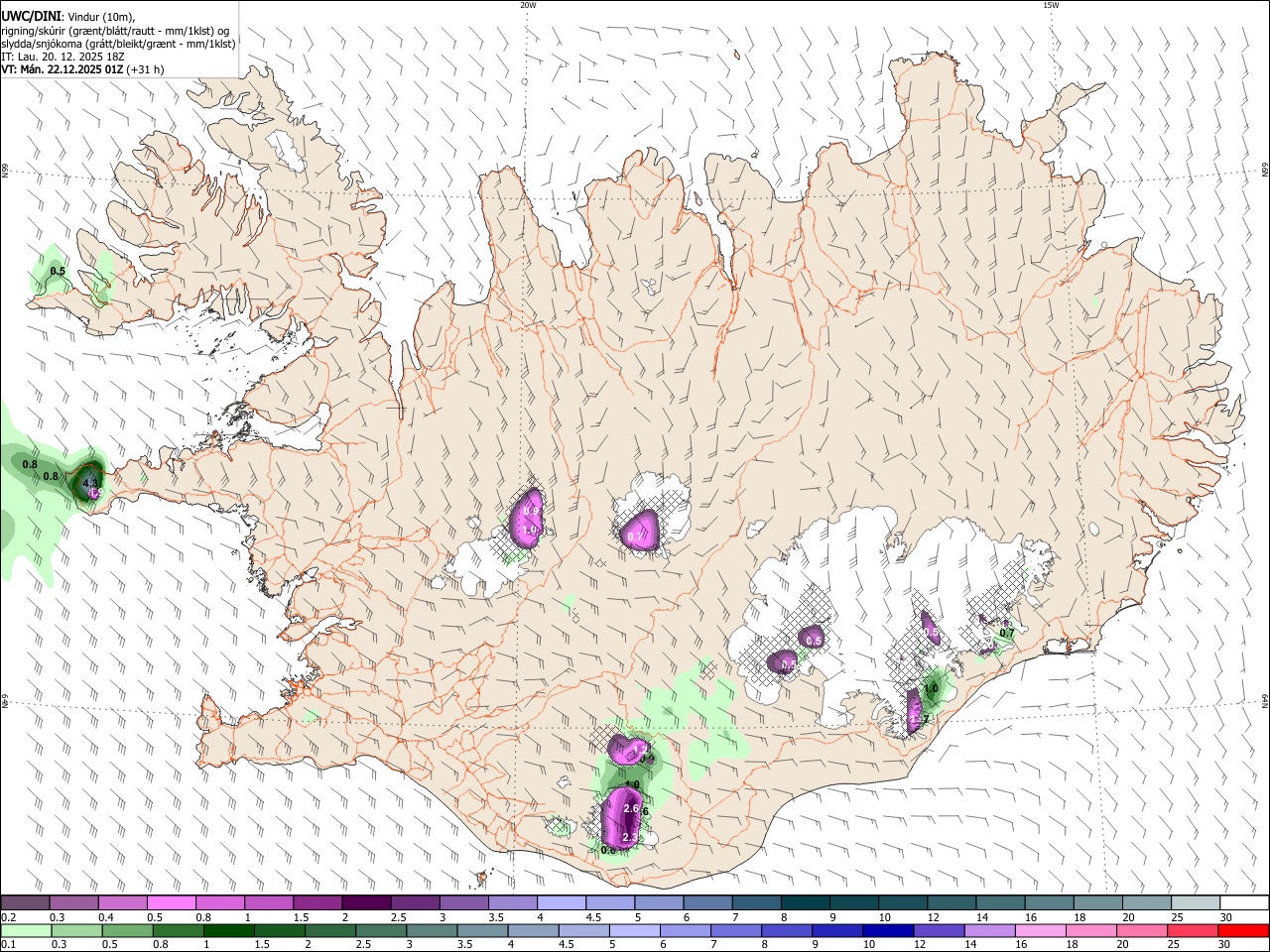The width and height of the screenshot is (1270, 952).
Task: Click the '0.5' value over the Westfjords
Action: (x=58, y=271)
